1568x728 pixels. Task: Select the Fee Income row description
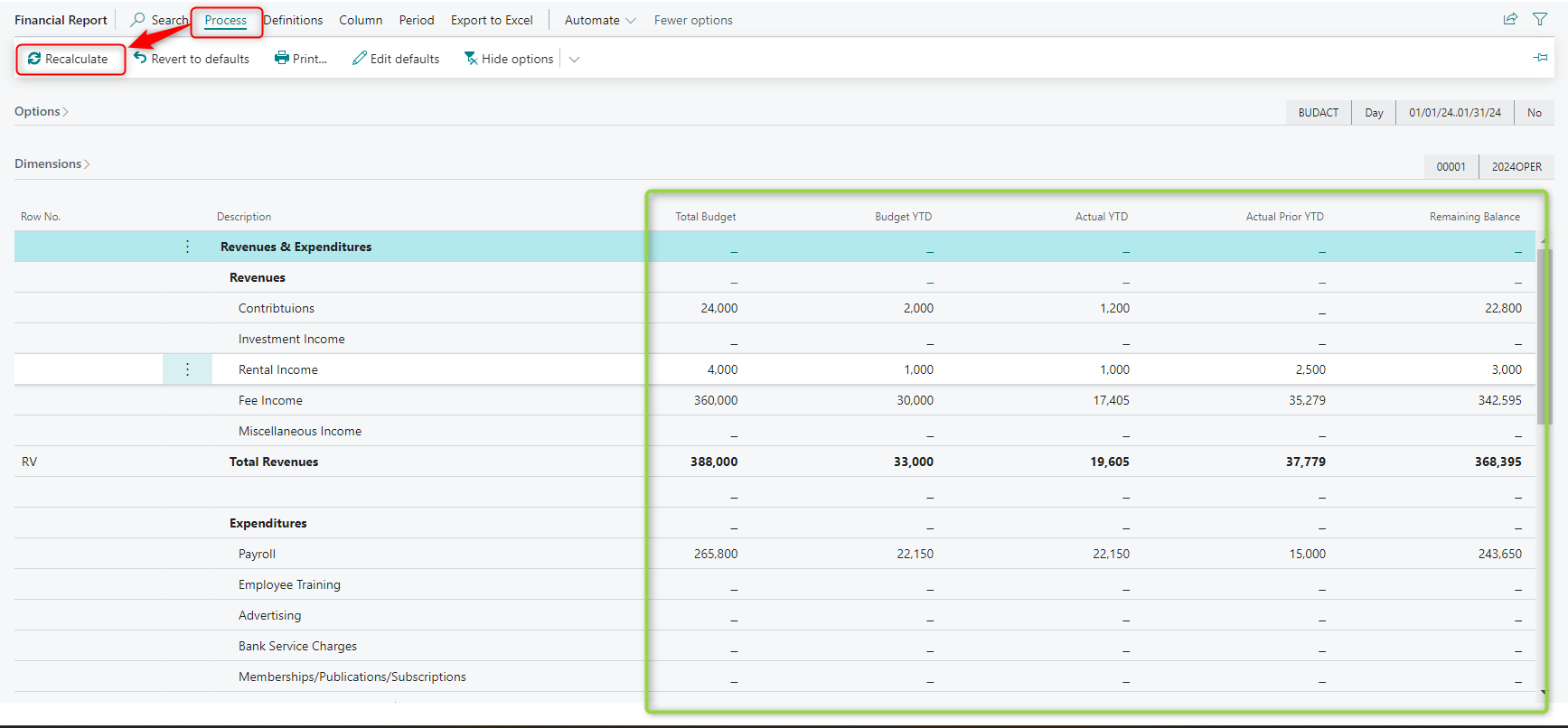click(x=270, y=400)
